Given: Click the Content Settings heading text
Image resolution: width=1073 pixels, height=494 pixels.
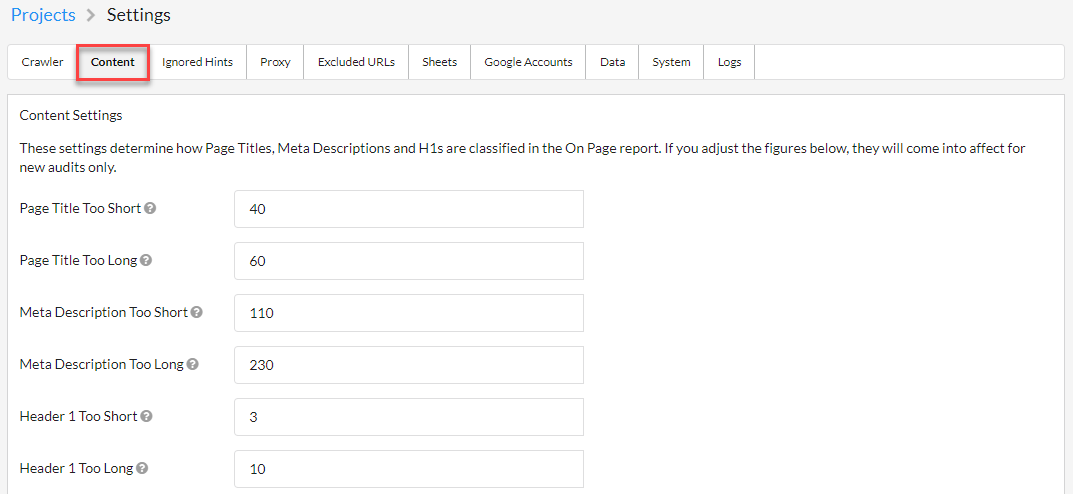Looking at the screenshot, I should (71, 116).
